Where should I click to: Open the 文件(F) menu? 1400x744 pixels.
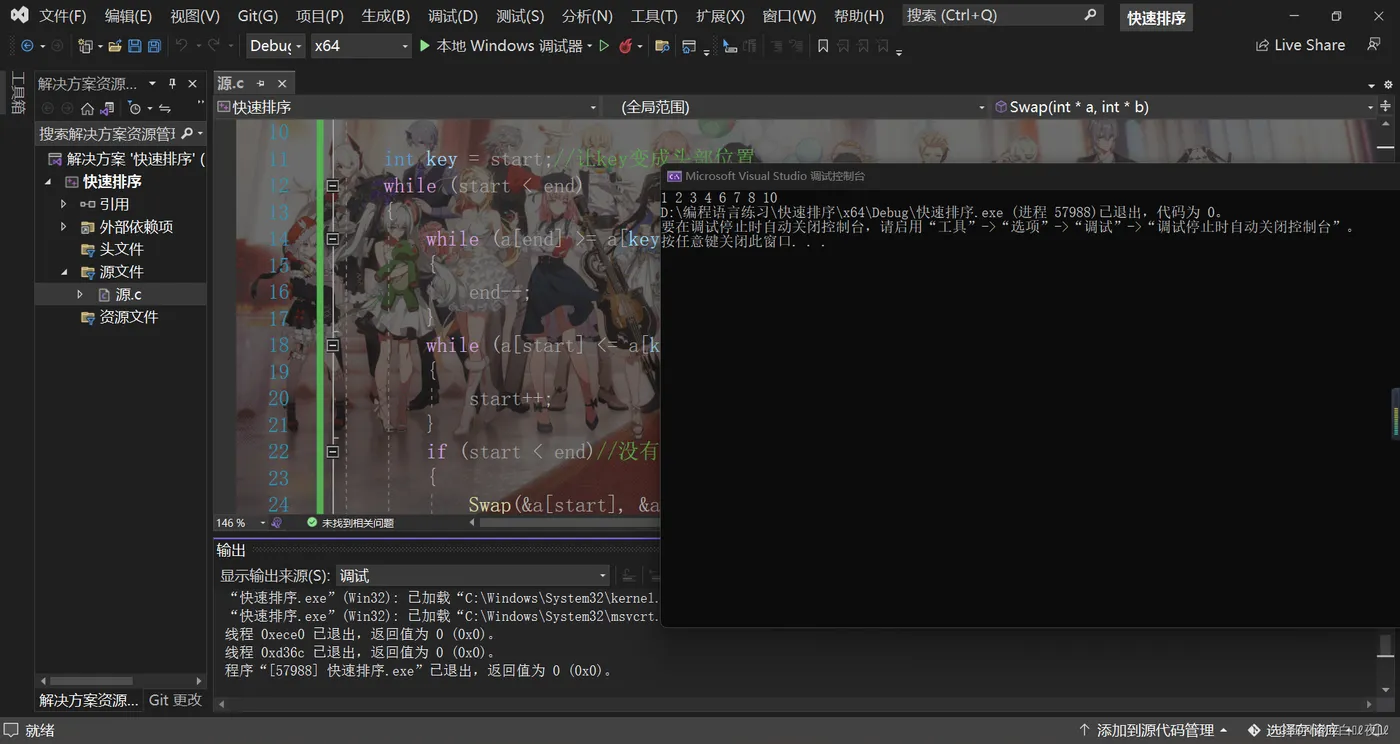[63, 16]
